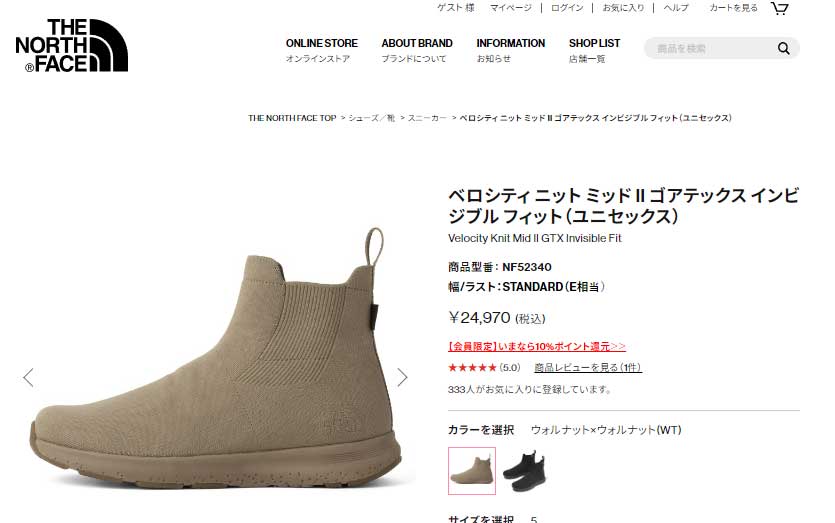835x523 pixels.
Task: Select the walnut color boot swatch
Action: (x=472, y=471)
